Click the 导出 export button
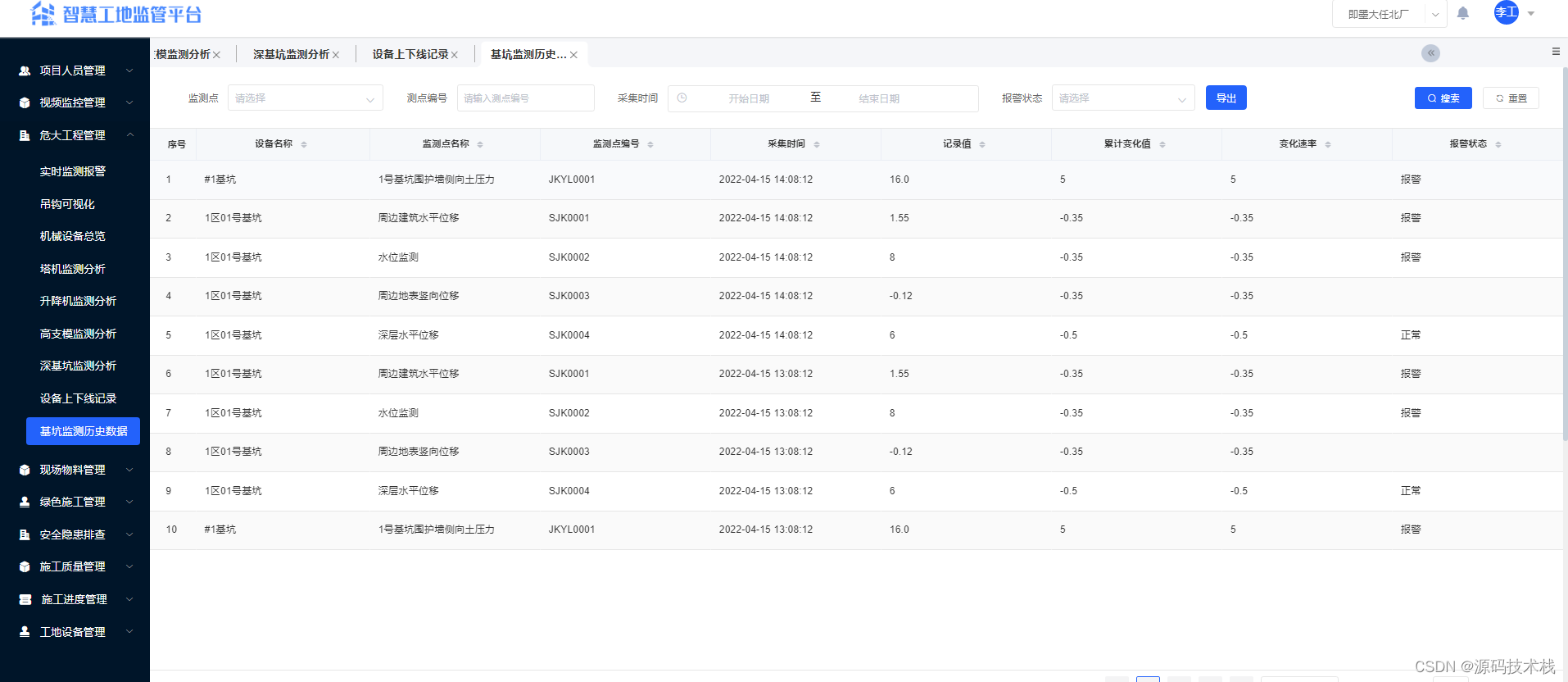1568x682 pixels. click(x=1226, y=98)
